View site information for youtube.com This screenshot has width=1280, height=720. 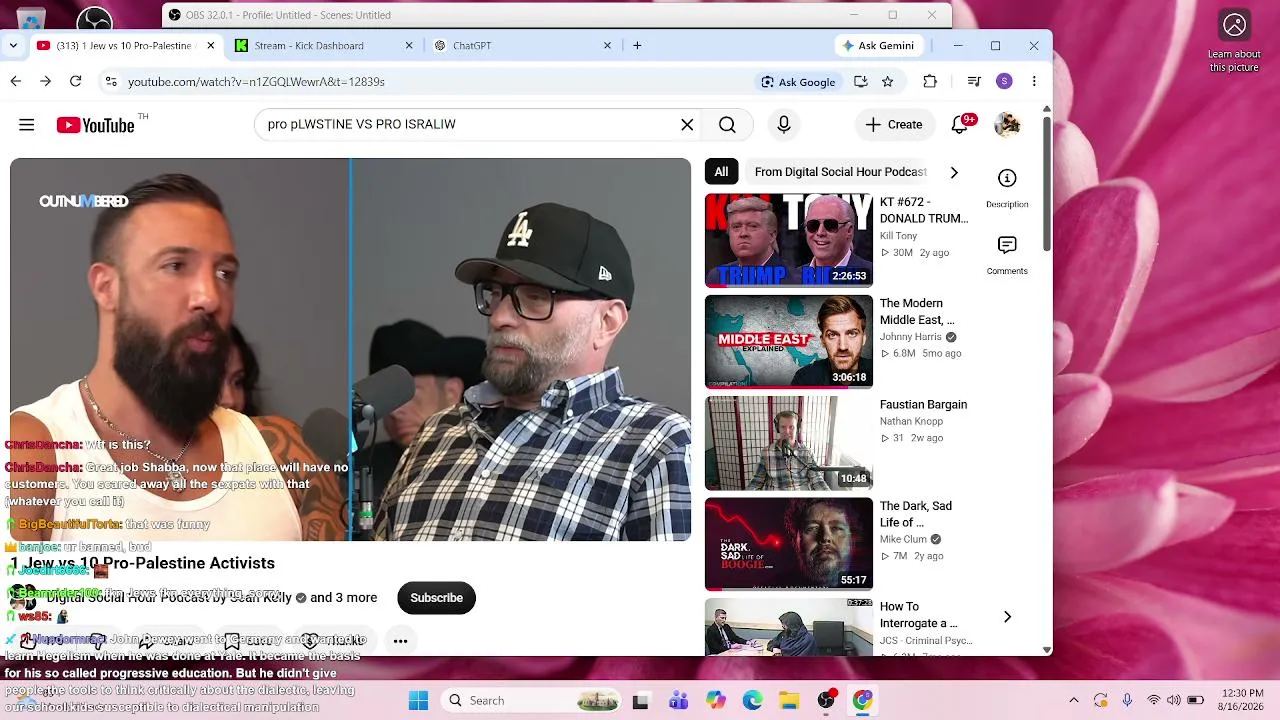(111, 82)
